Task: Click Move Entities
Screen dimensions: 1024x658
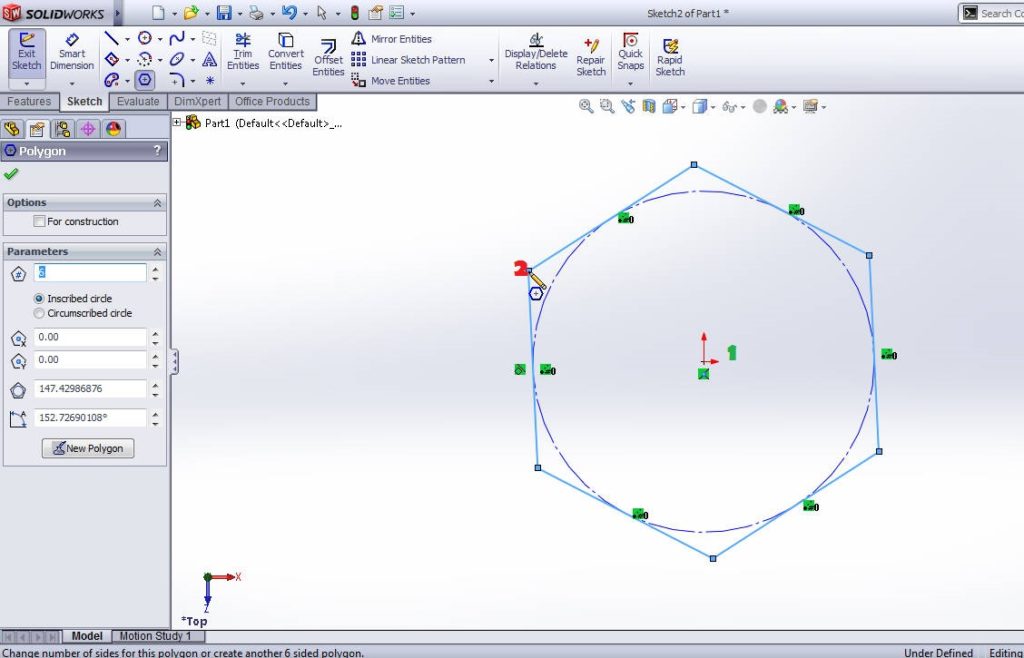Action: point(391,81)
